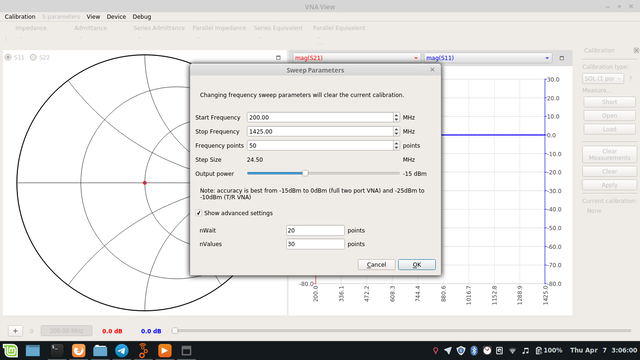Click the red Smith chart marker dot
640x360 pixels.
[x=144, y=183]
